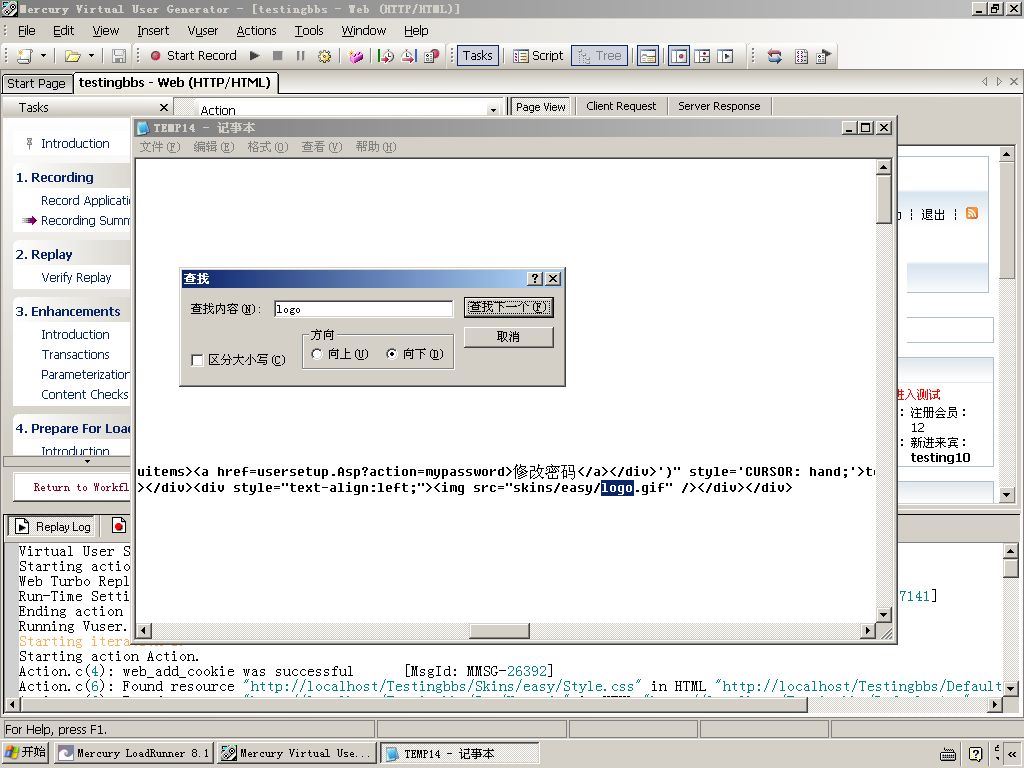
Task: Click the End Transaction clock icon
Action: pyautogui.click(x=408, y=56)
